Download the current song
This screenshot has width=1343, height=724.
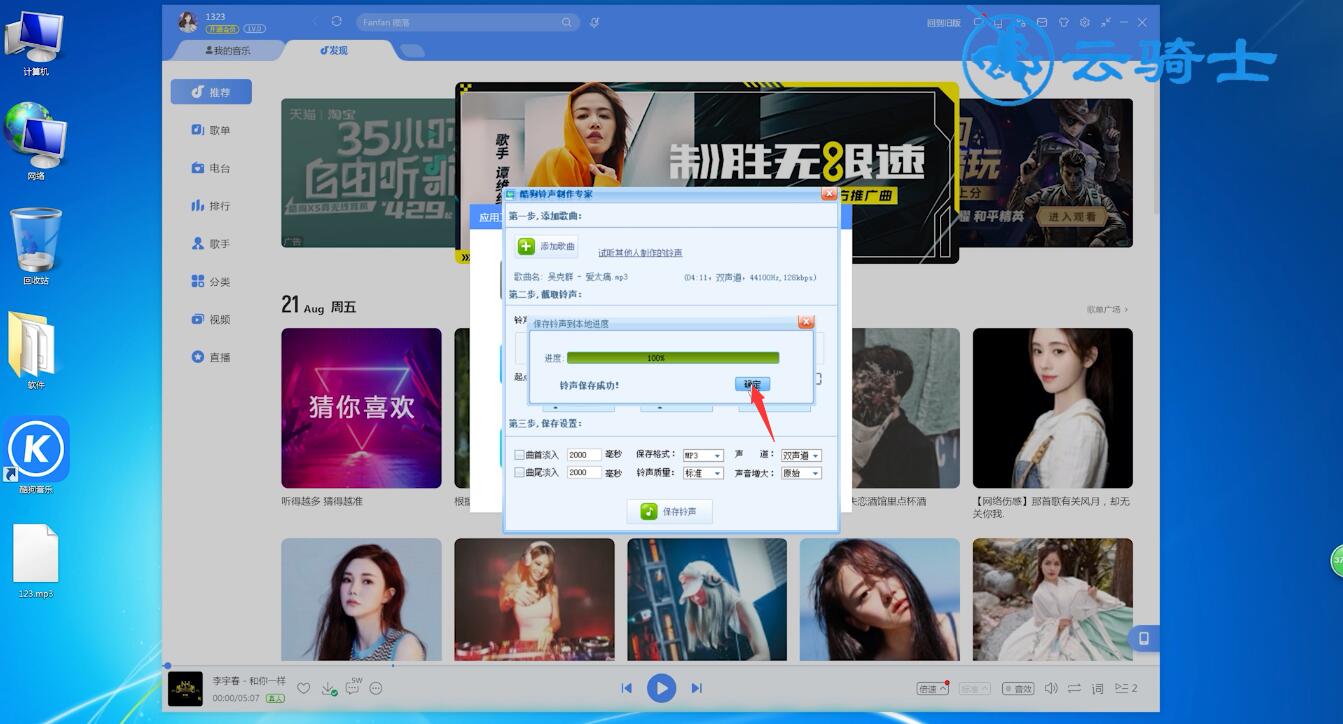tap(328, 688)
